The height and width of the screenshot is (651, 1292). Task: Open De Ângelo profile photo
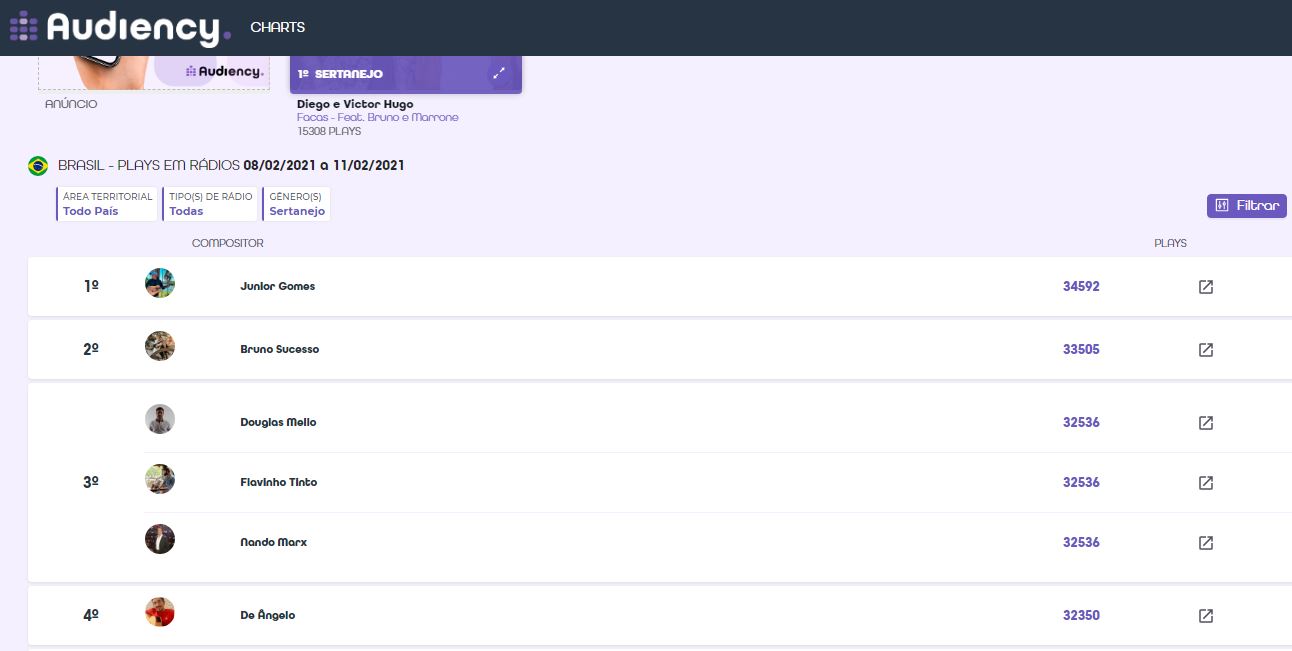point(160,612)
